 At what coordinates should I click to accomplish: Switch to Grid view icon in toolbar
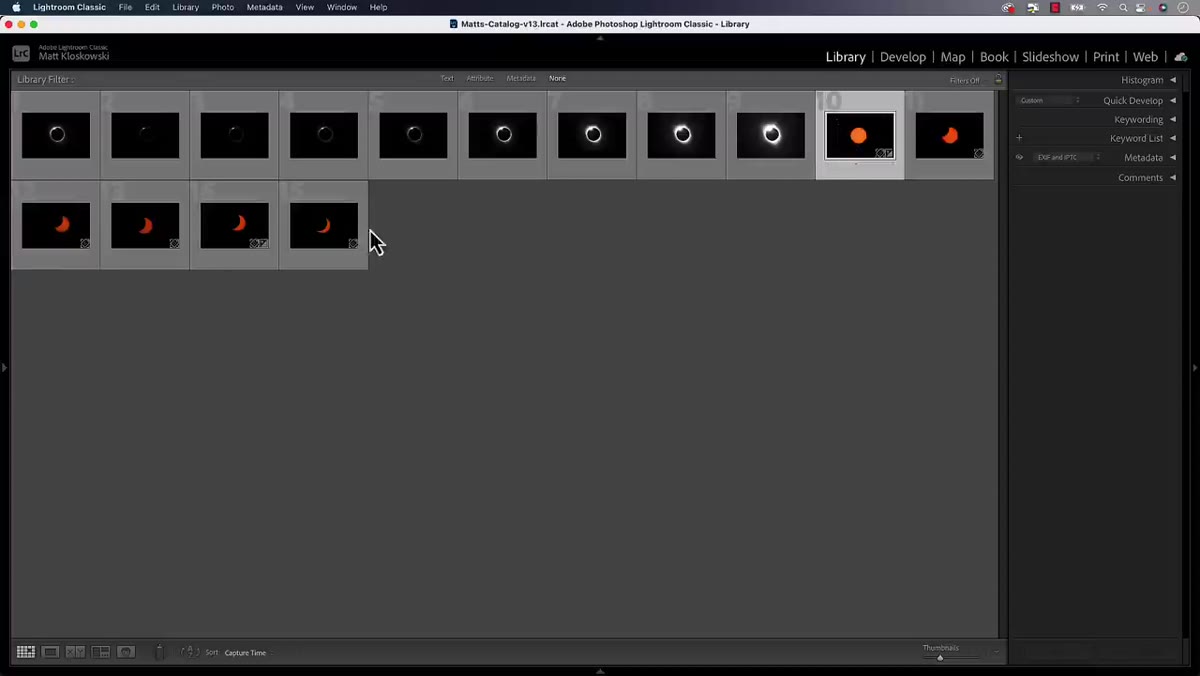point(26,652)
